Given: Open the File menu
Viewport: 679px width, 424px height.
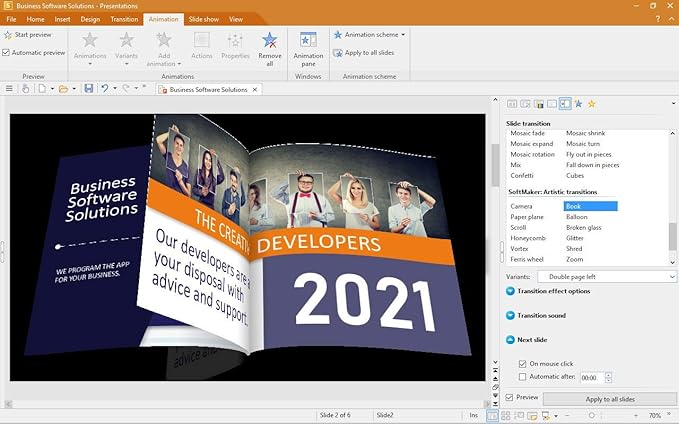Looking at the screenshot, I should click(x=11, y=19).
